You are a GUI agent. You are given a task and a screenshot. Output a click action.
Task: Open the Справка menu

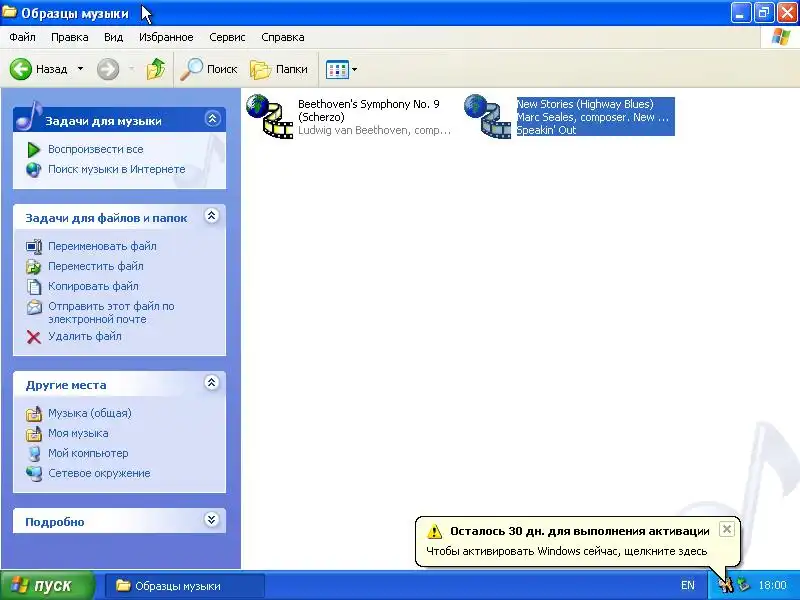(283, 37)
